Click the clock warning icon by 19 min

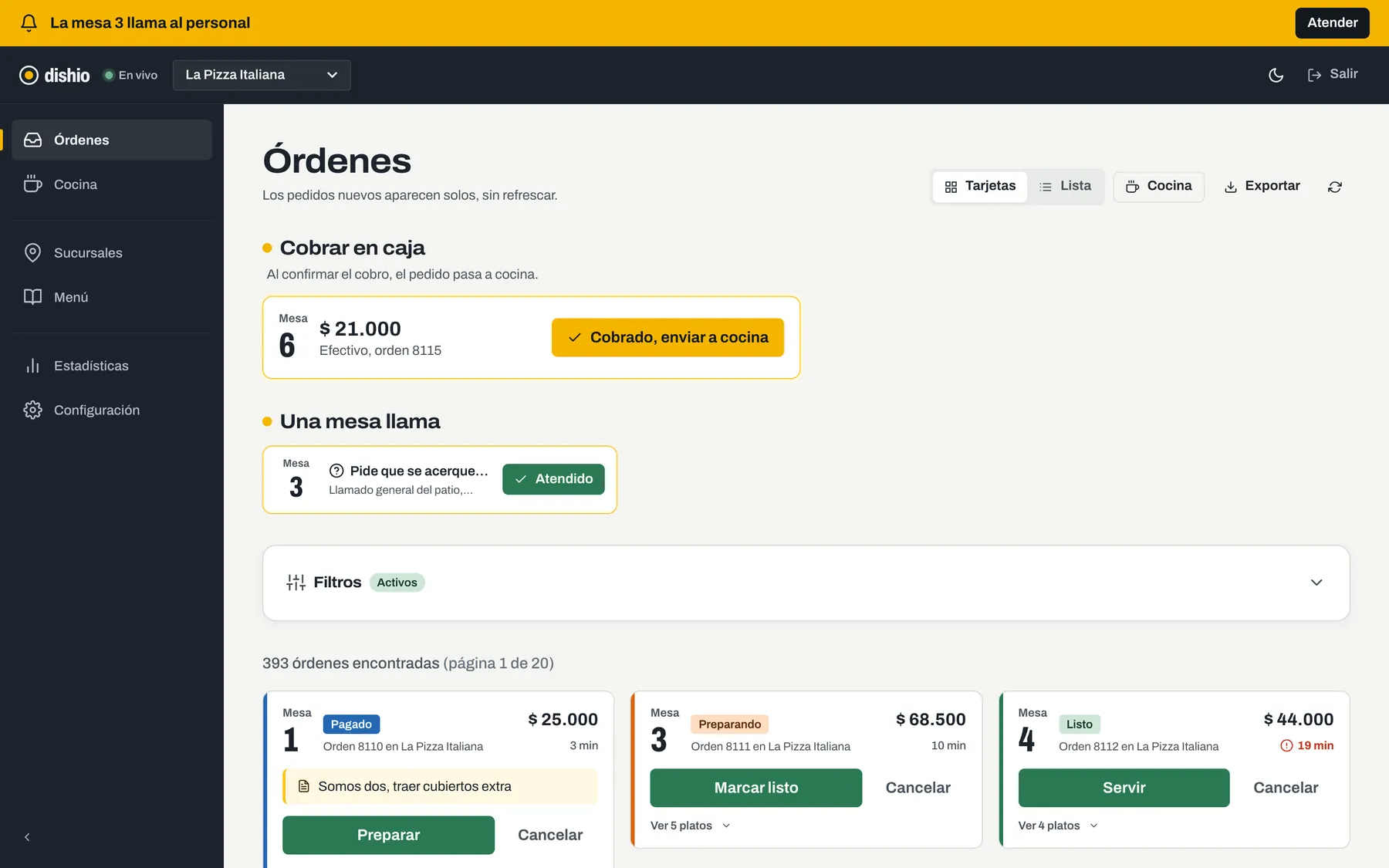coord(1286,745)
